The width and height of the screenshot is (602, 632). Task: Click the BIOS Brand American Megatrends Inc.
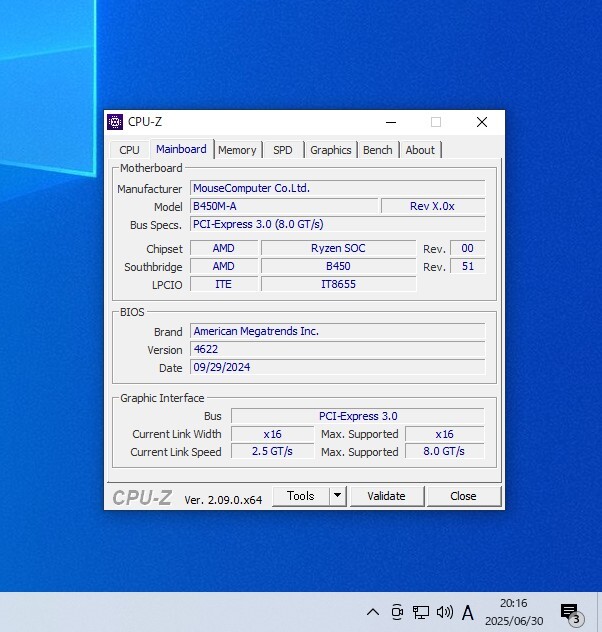point(338,331)
